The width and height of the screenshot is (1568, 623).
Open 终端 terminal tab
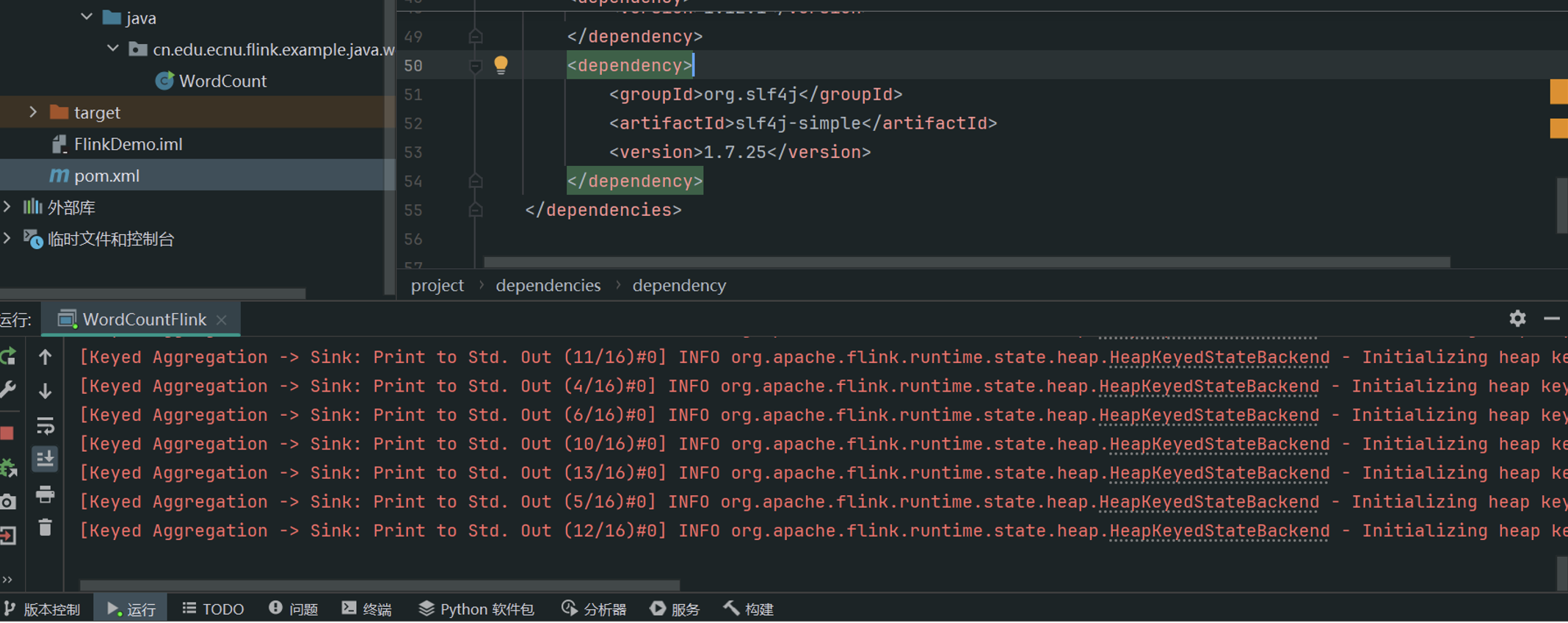click(x=367, y=609)
